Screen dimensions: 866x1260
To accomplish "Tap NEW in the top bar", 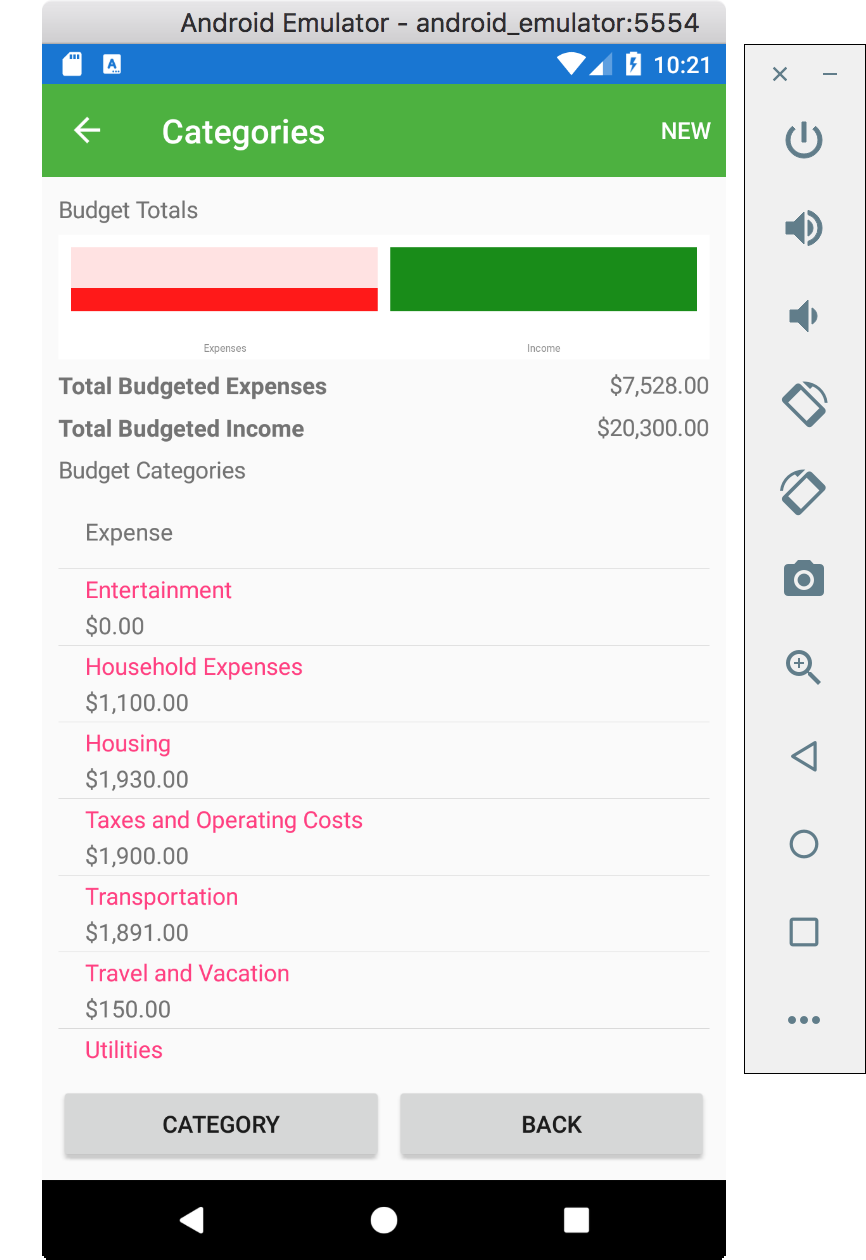I will pyautogui.click(x=686, y=131).
